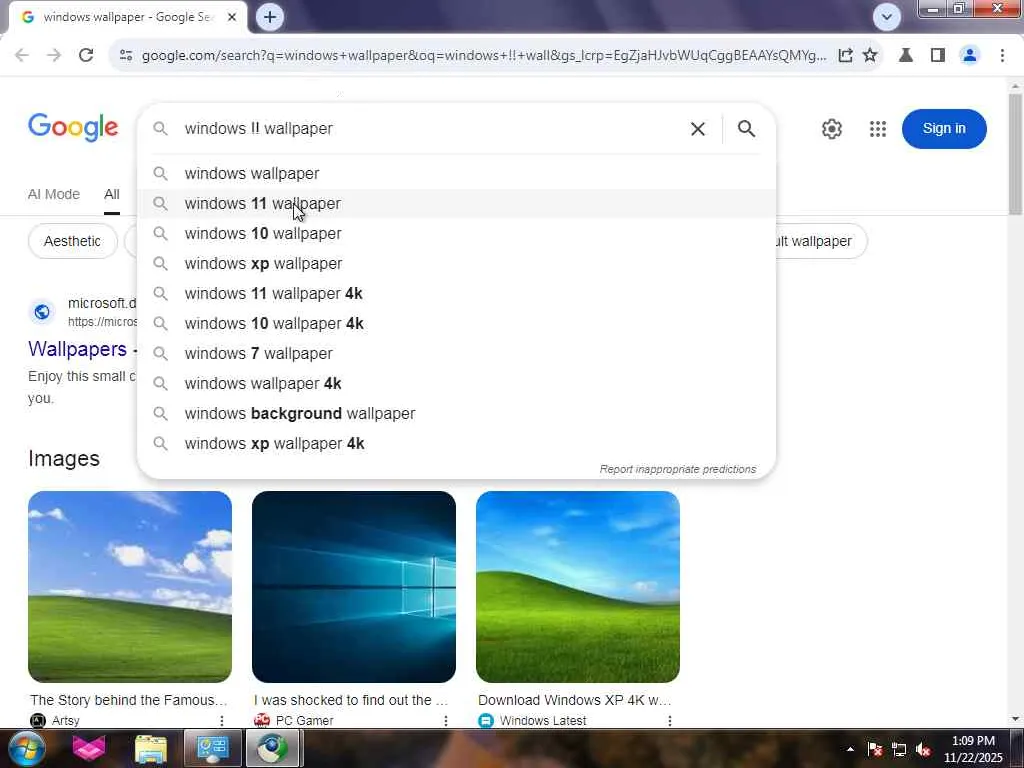Open PC Gamer Windows 10 image
This screenshot has height=768, width=1024.
[354, 586]
